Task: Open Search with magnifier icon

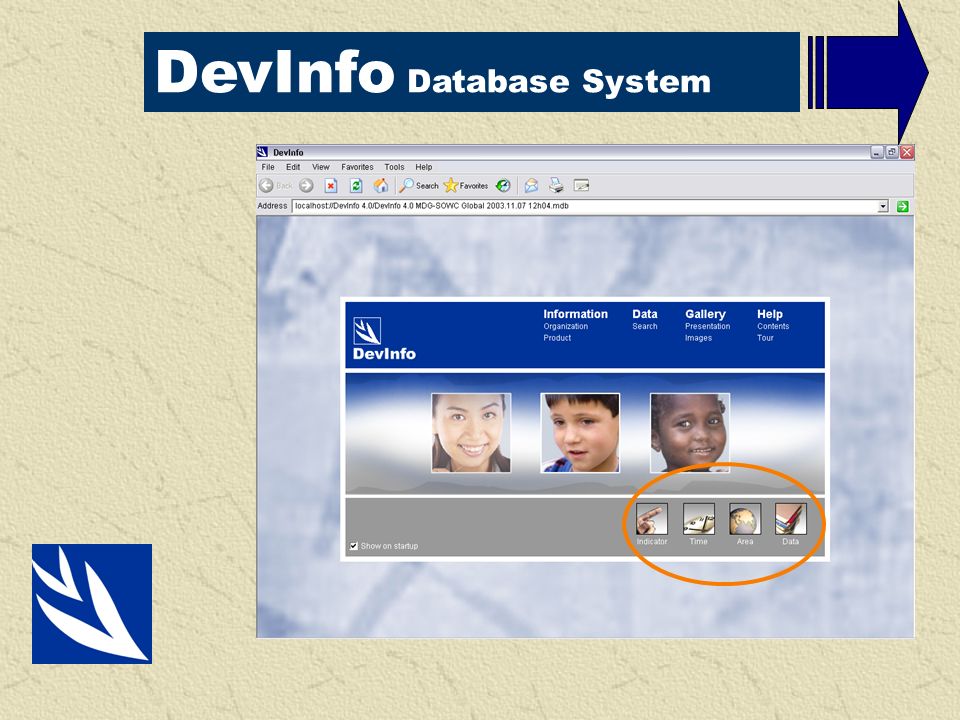Action: click(419, 186)
